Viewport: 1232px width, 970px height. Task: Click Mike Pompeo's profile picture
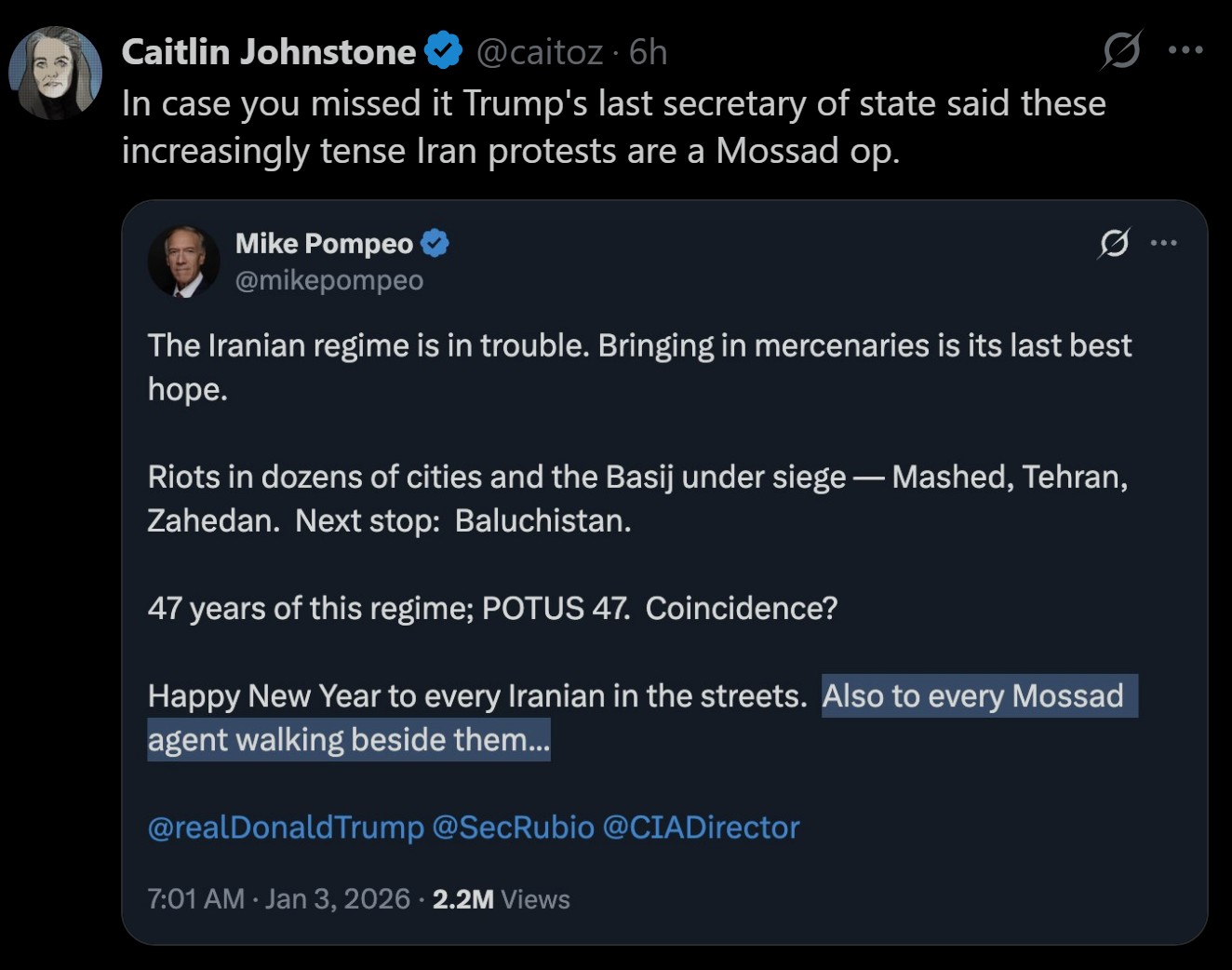[184, 262]
